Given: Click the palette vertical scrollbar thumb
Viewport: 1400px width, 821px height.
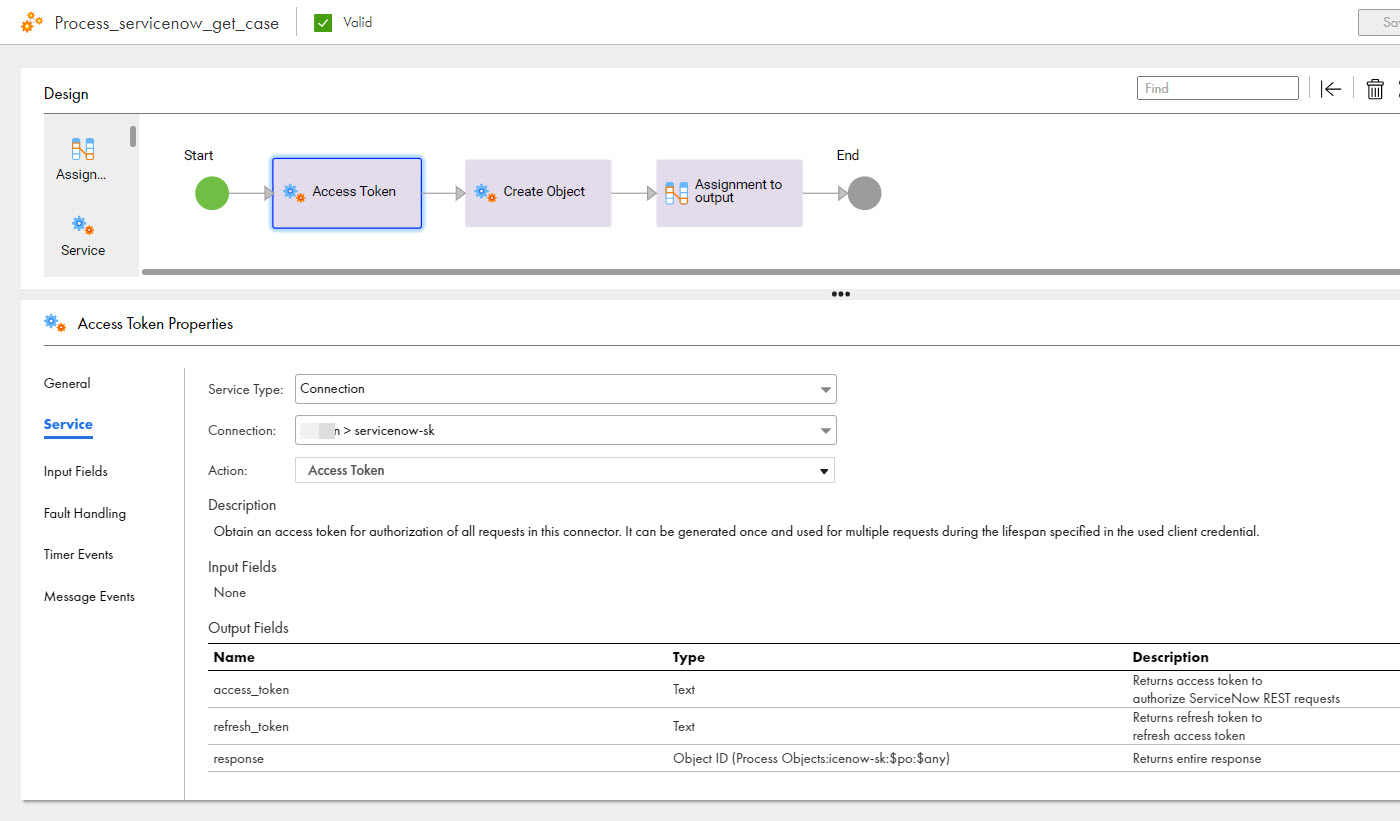Looking at the screenshot, I should coord(133,137).
